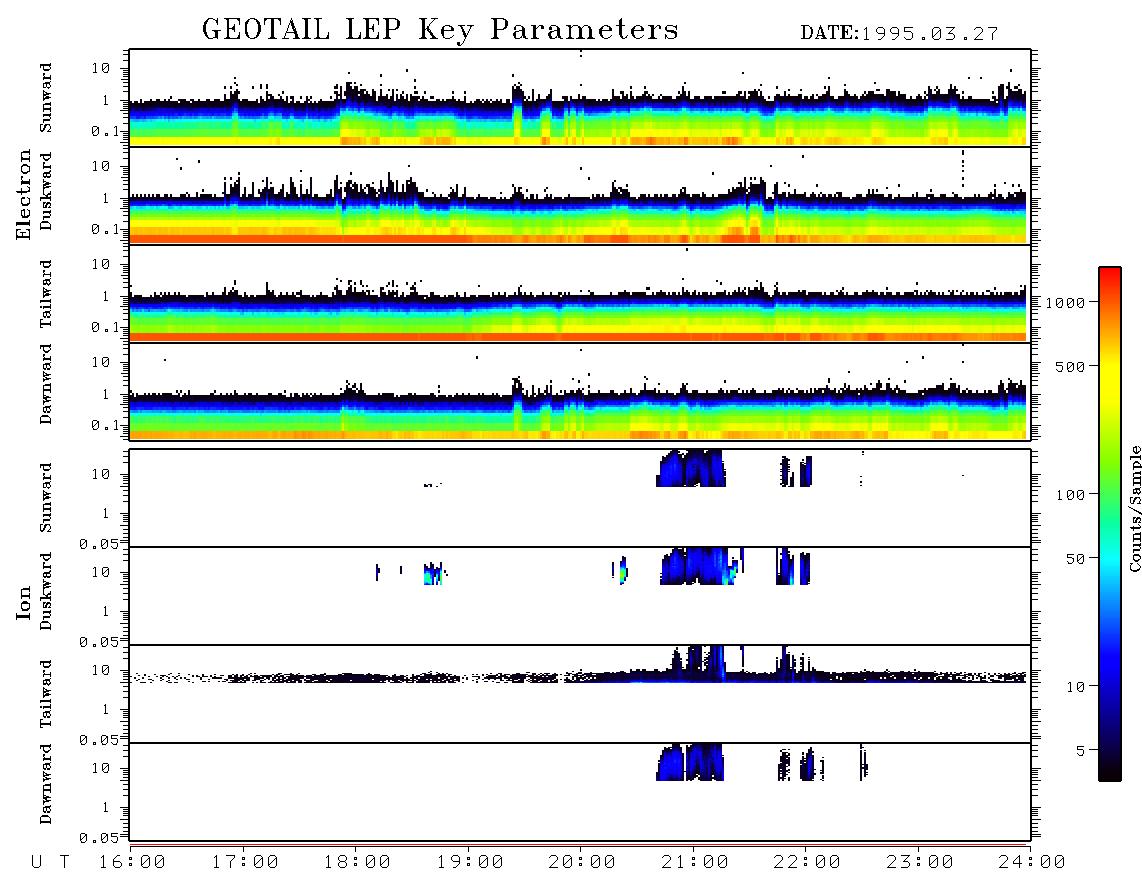The image size is (1142, 880).
Task: Select the Electron "Duskward" panel label
Action: [46, 191]
